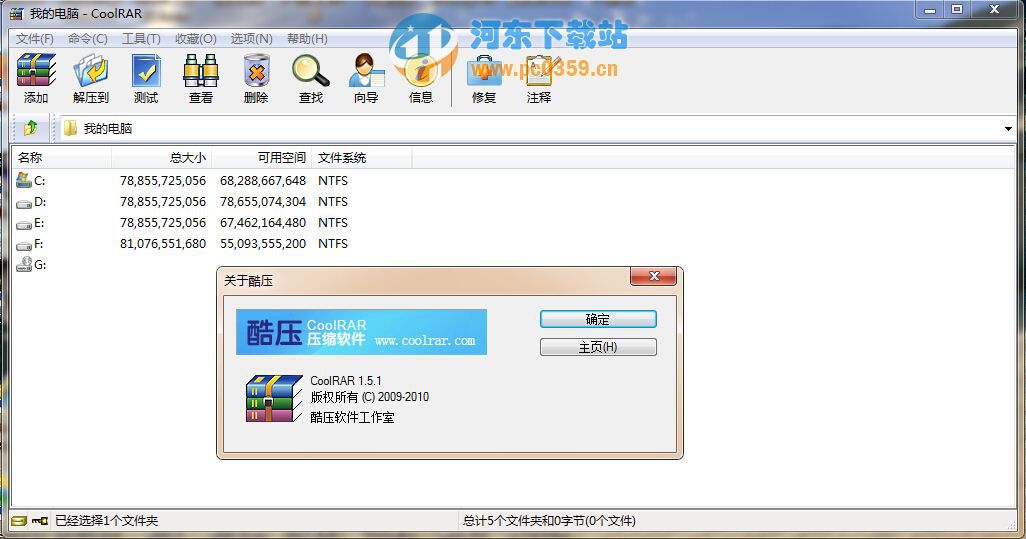This screenshot has height=539, width=1026.
Task: Click the 解压到 (Extract to) toolbar icon
Action: (90, 70)
